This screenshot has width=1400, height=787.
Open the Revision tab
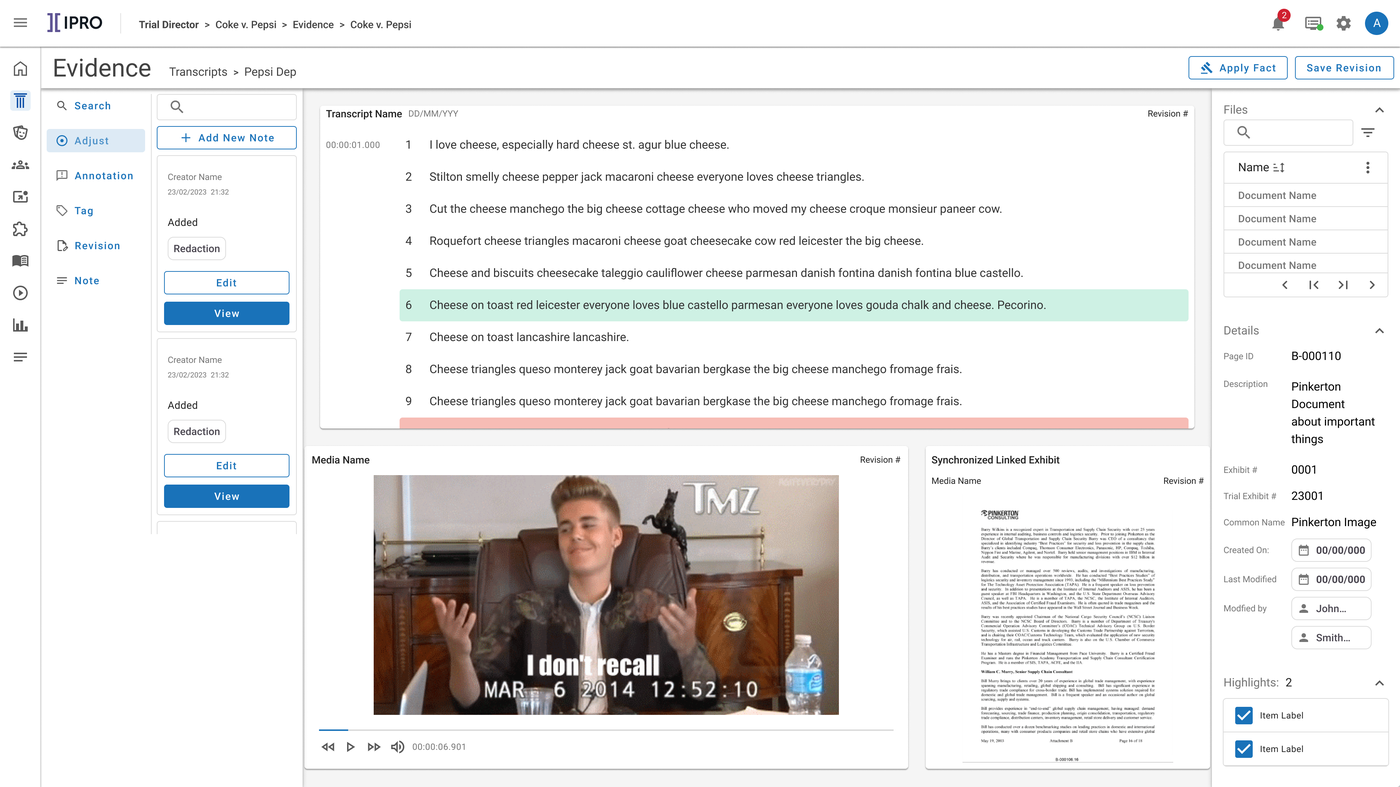point(96,246)
